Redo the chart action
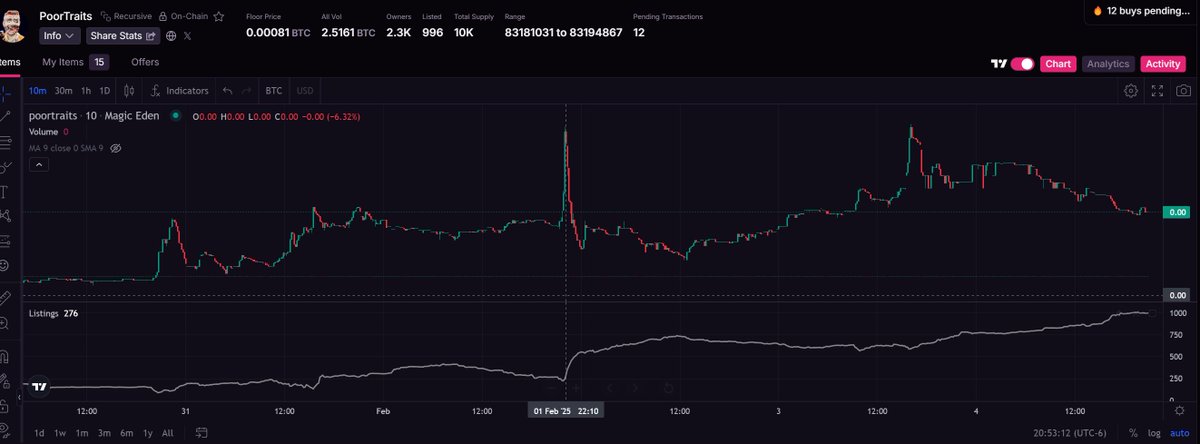The width and height of the screenshot is (1200, 444). tap(246, 90)
